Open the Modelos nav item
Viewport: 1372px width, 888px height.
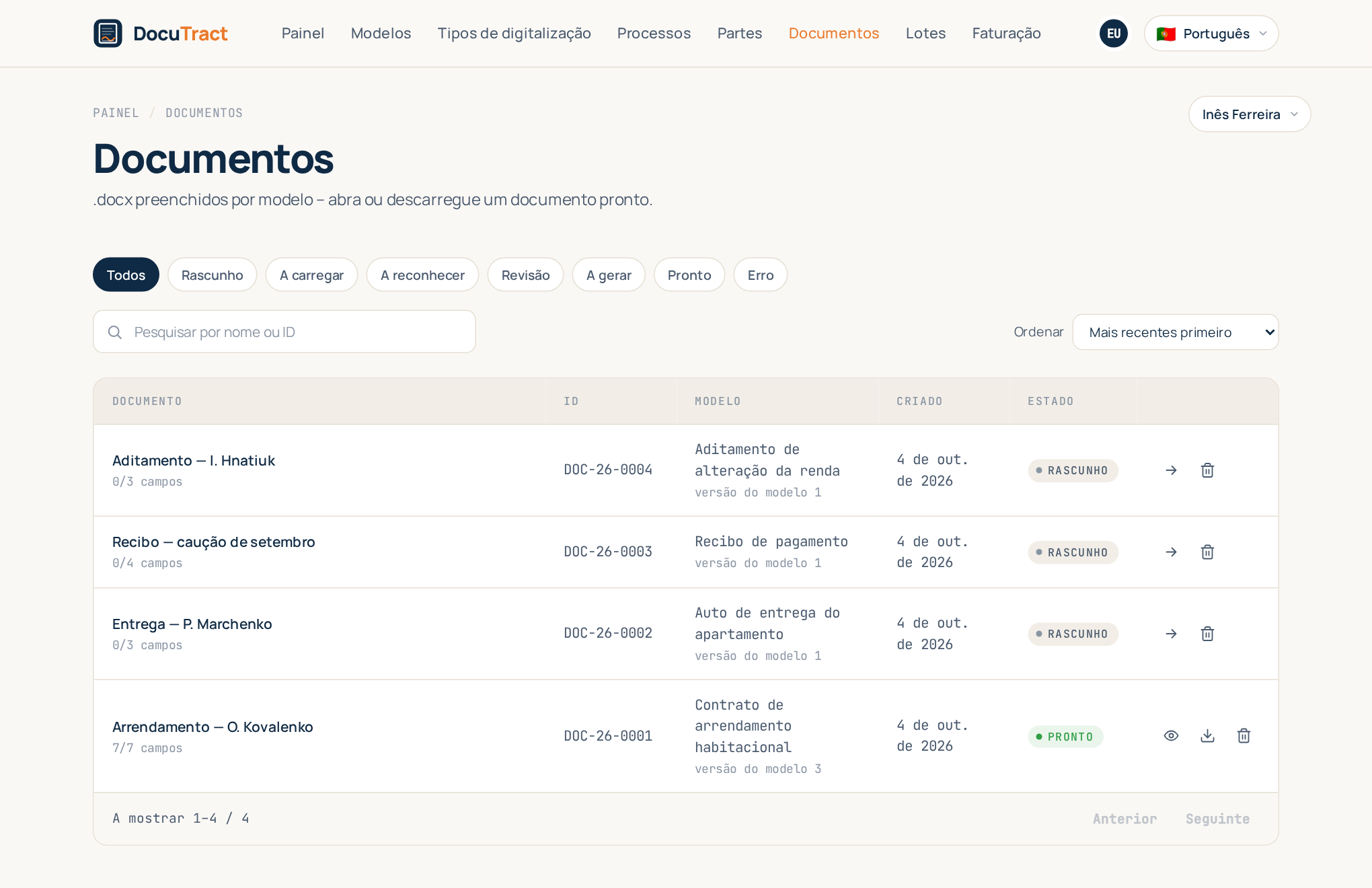point(381,33)
